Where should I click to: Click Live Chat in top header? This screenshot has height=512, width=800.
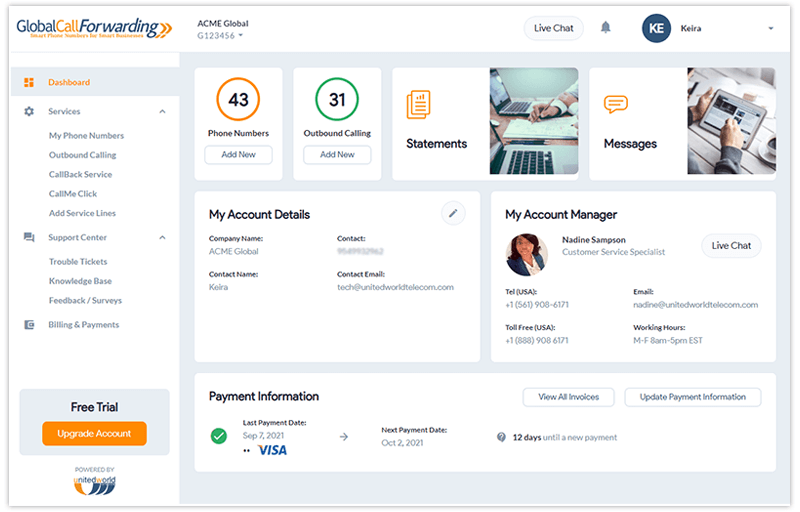554,28
